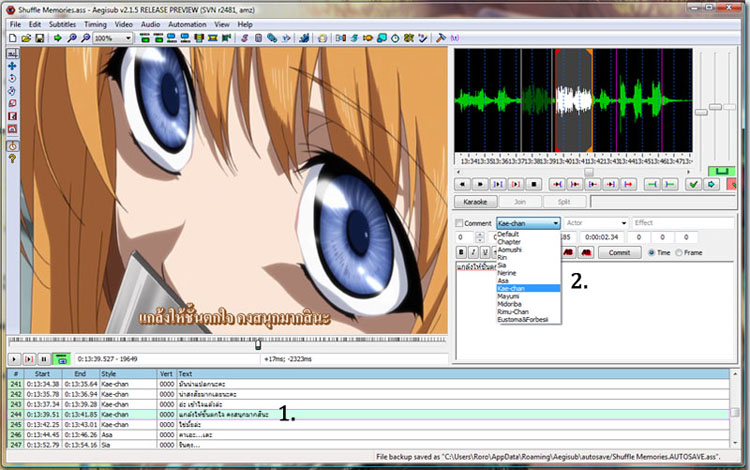750x470 pixels.
Task: Expand the Actor combo box
Action: 623,223
